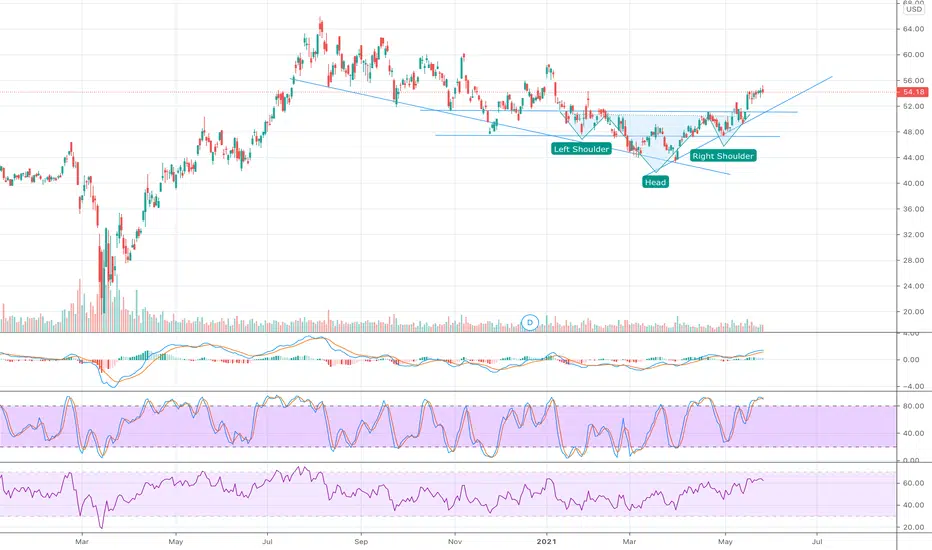This screenshot has height=550, width=932.
Task: Click the red 54.18 current price tag
Action: pyautogui.click(x=913, y=92)
